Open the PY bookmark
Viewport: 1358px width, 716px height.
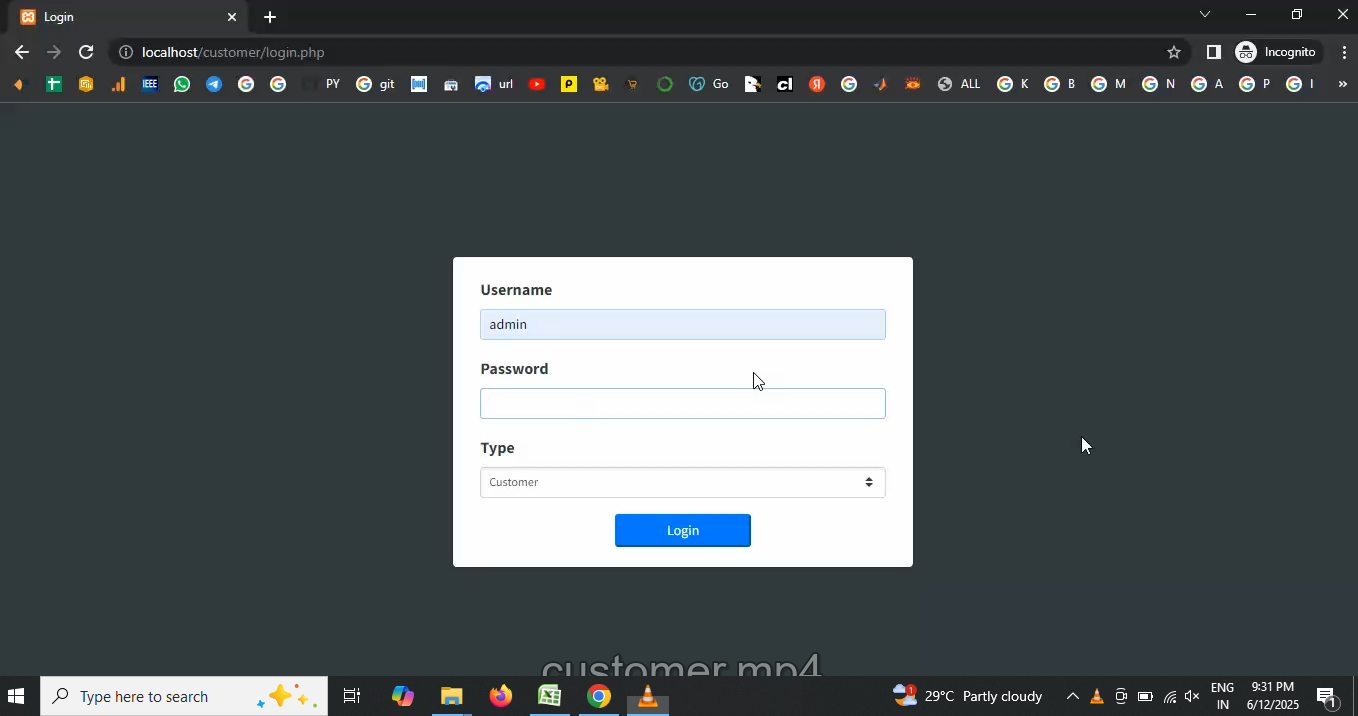click(x=323, y=84)
